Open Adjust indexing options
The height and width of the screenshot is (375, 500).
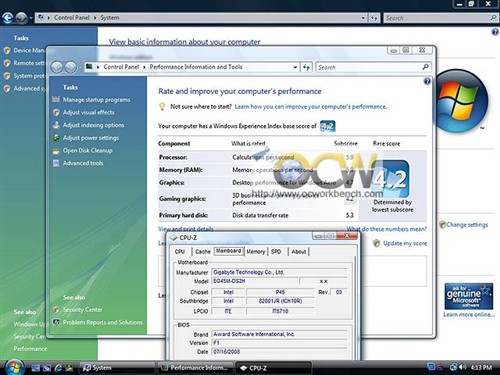[x=93, y=125]
